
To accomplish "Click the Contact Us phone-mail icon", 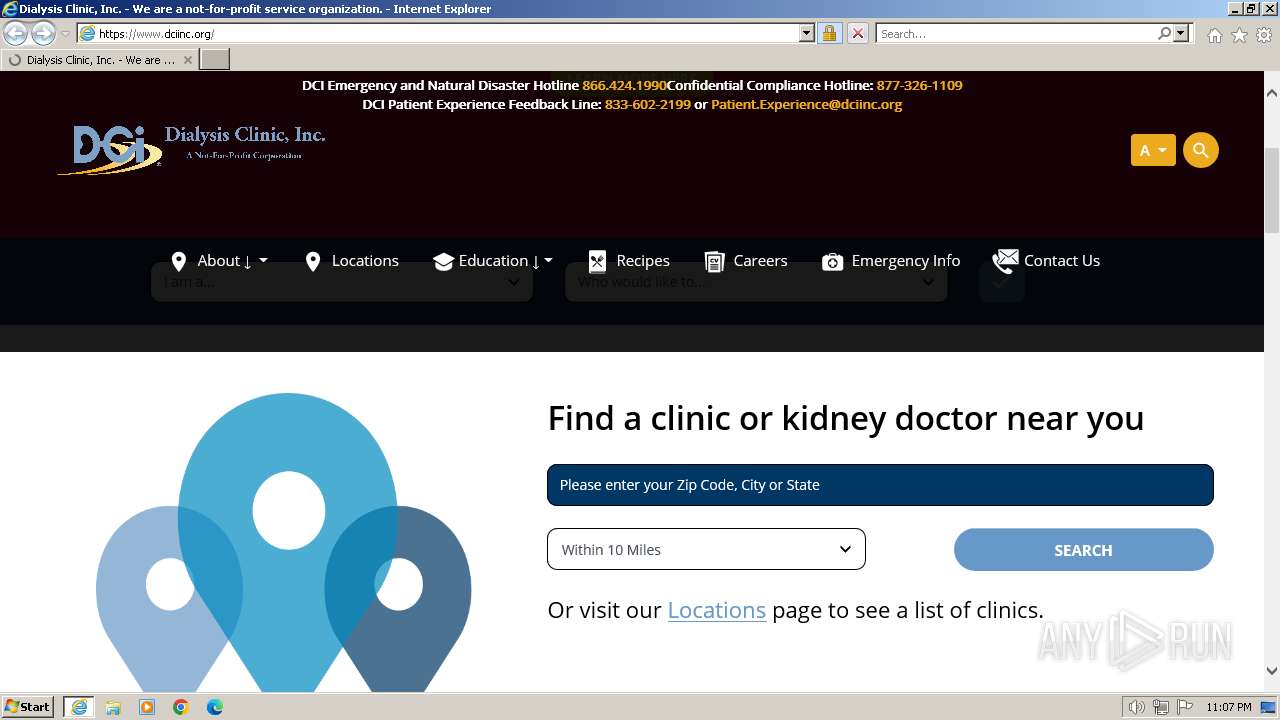I will coord(1005,261).
